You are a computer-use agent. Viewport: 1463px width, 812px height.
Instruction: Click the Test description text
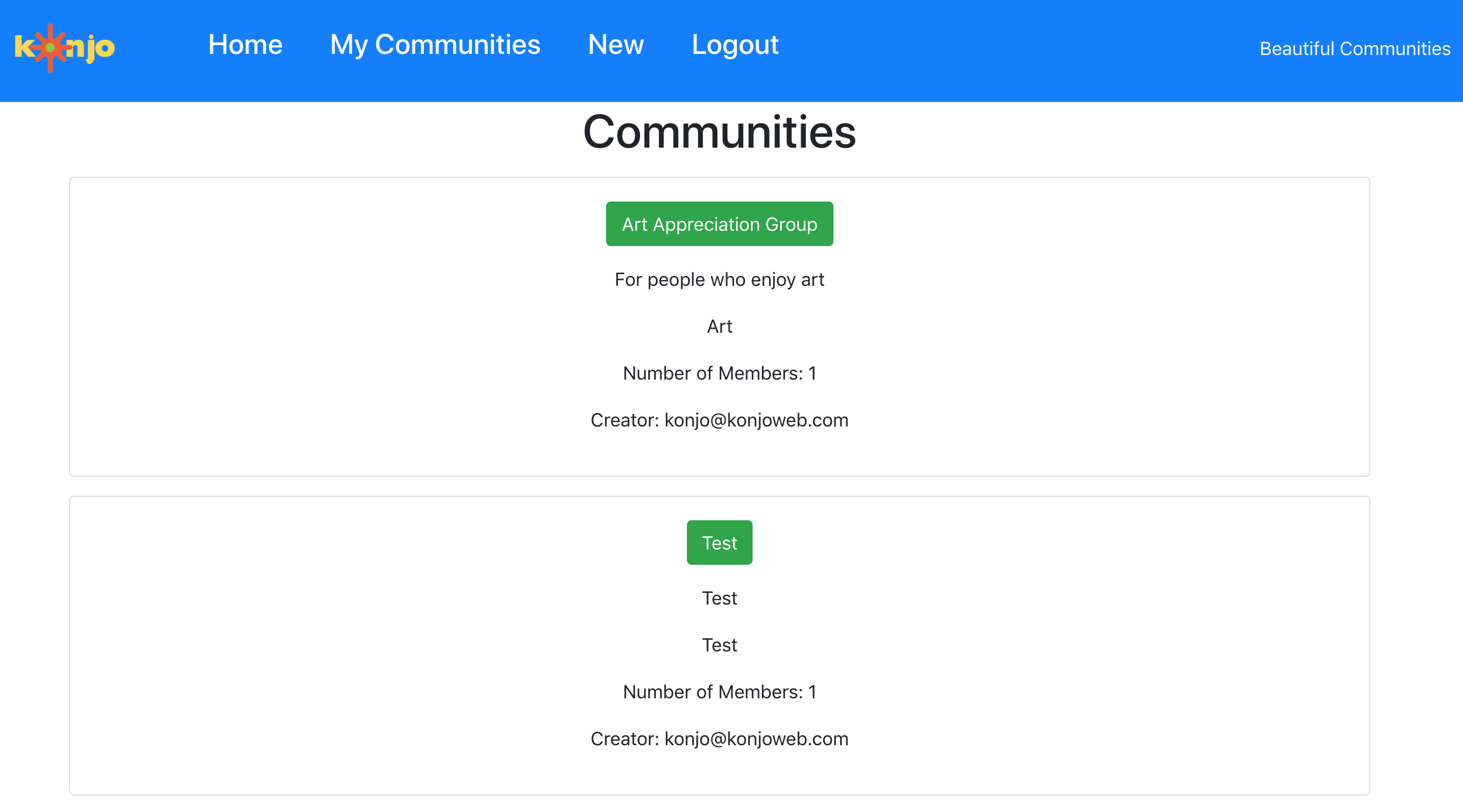point(720,598)
